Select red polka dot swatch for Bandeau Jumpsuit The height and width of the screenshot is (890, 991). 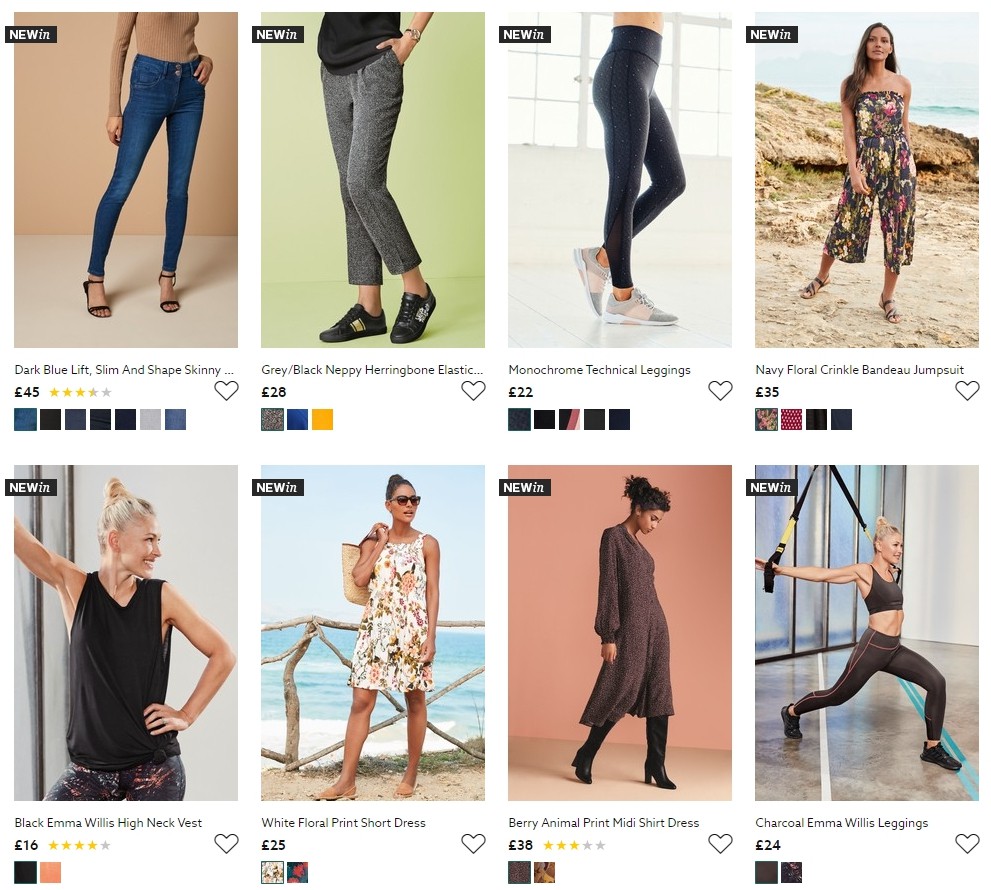click(791, 420)
